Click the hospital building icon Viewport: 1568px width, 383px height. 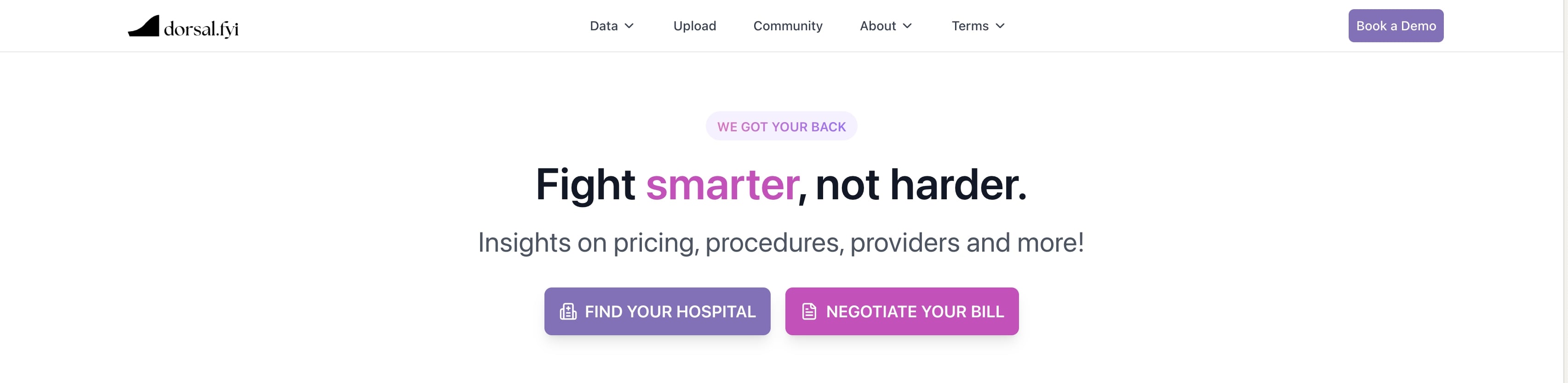(568, 311)
